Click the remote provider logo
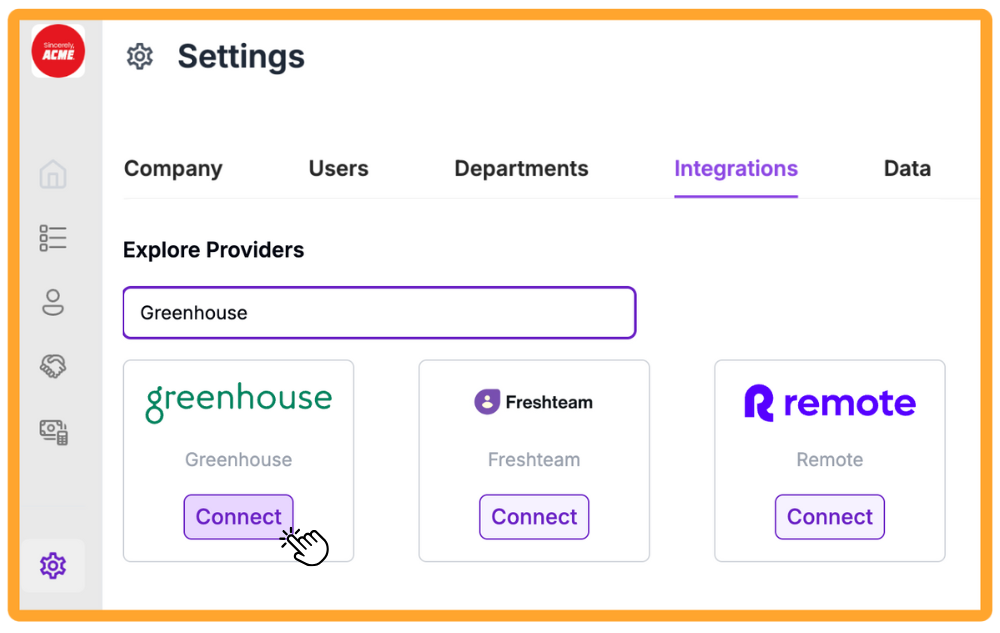Screen dimensions: 1000x633 click(830, 403)
